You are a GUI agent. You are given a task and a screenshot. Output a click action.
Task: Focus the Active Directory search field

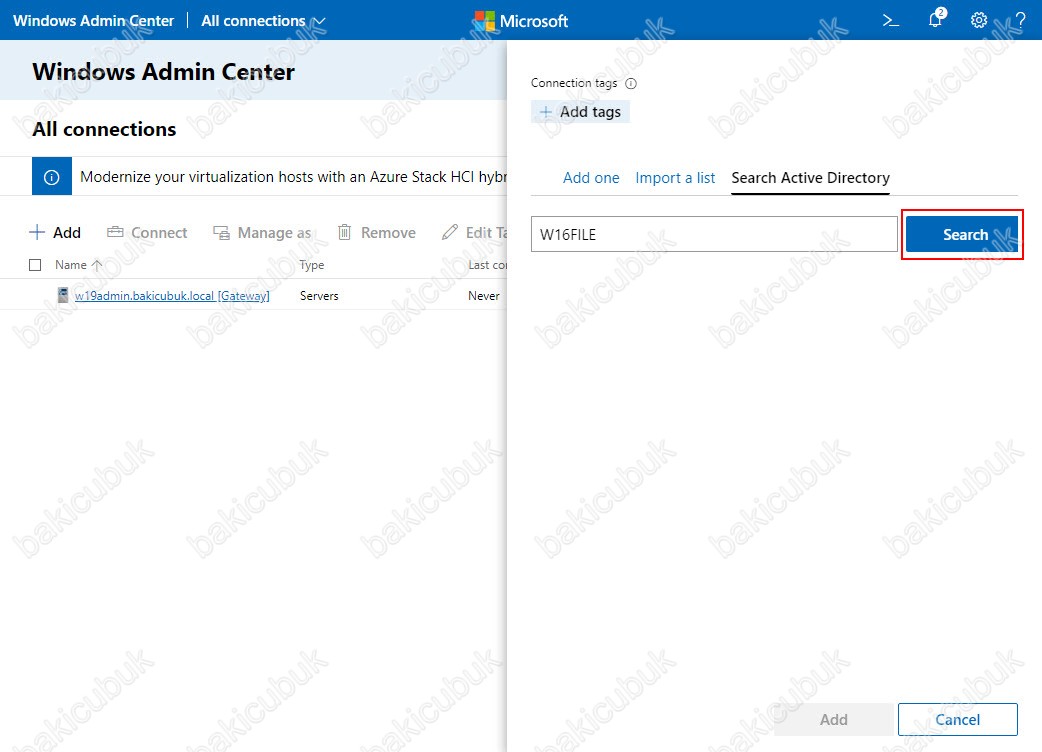(714, 235)
